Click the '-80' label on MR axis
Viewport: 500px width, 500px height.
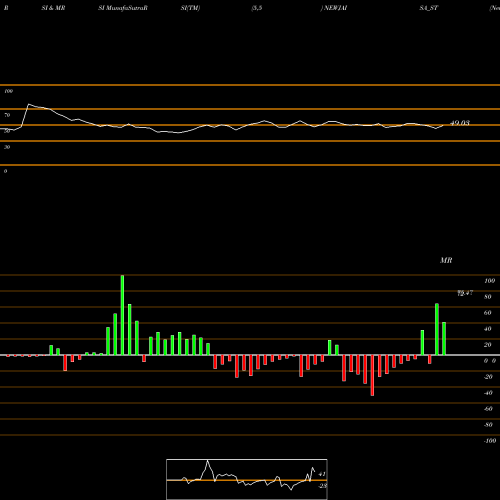click(x=488, y=425)
